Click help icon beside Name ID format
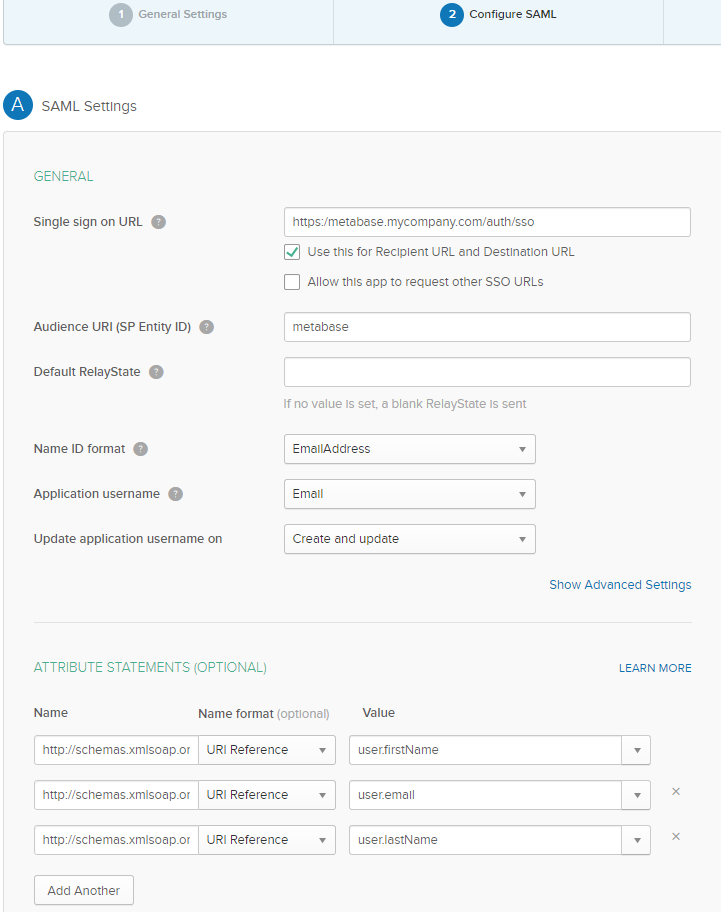 [140, 449]
